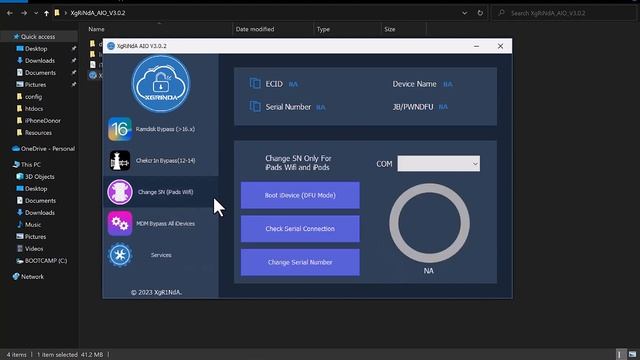Viewport: 640px width, 360px height.
Task: Switch Explorer to details view icon
Action: click(x=620, y=354)
